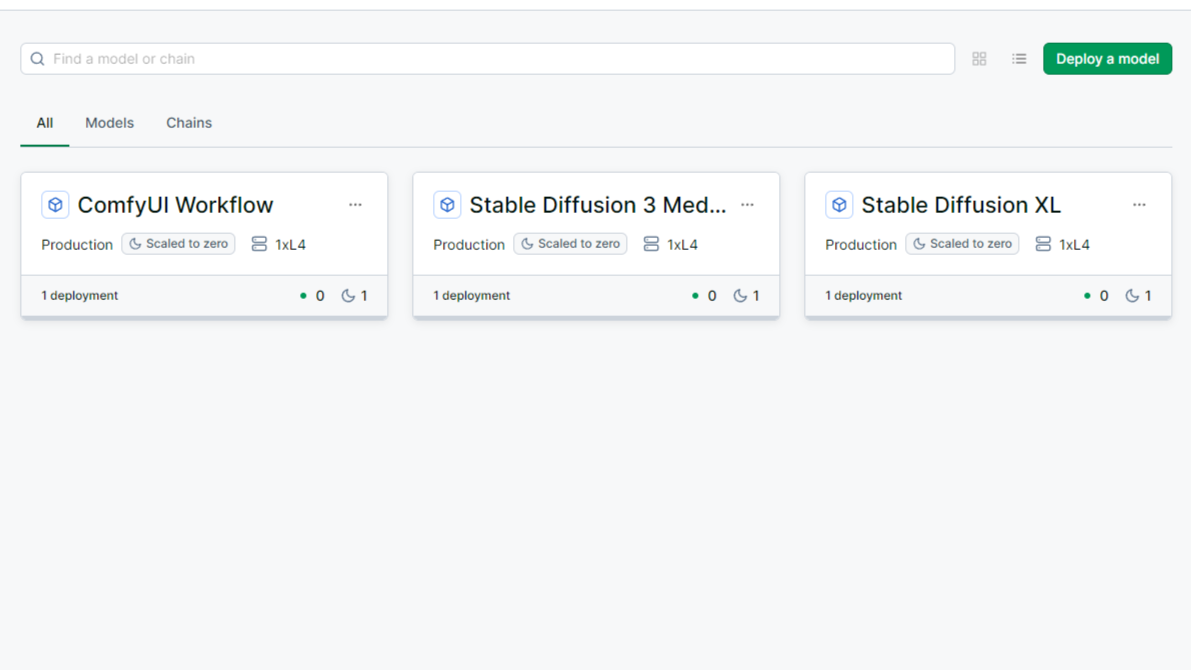The image size is (1191, 670).
Task: Click ComfyUI Workflow server instance icon
Action: 259,244
